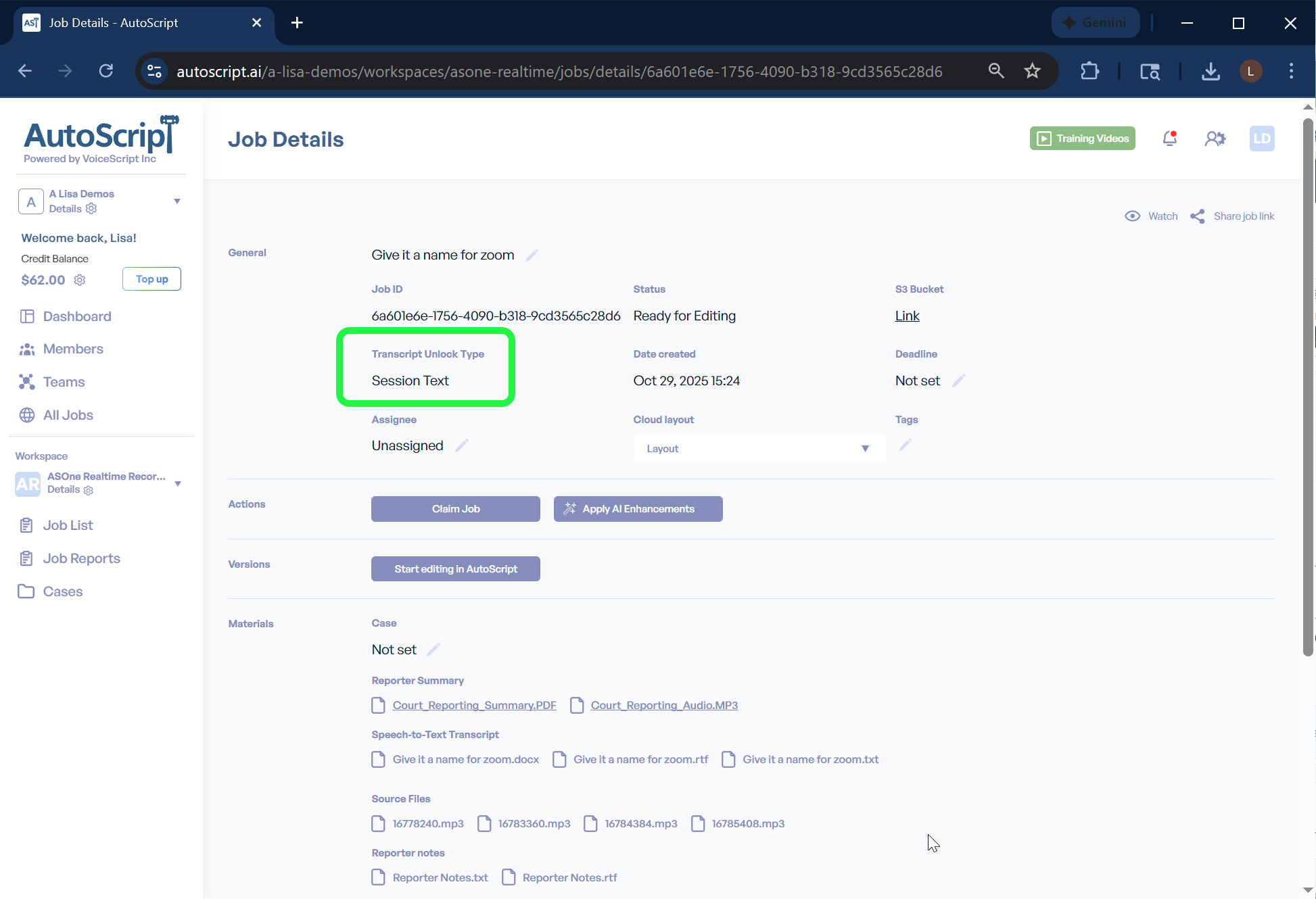Open Court_Reporting_Summary.PDF file link
Screen dimensions: 1316x899
[x=474, y=705]
